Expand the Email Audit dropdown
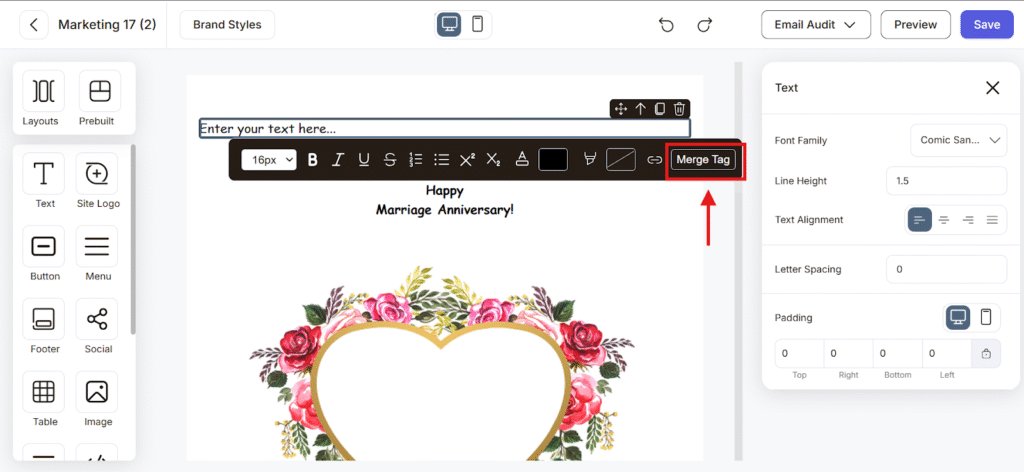 pos(815,25)
